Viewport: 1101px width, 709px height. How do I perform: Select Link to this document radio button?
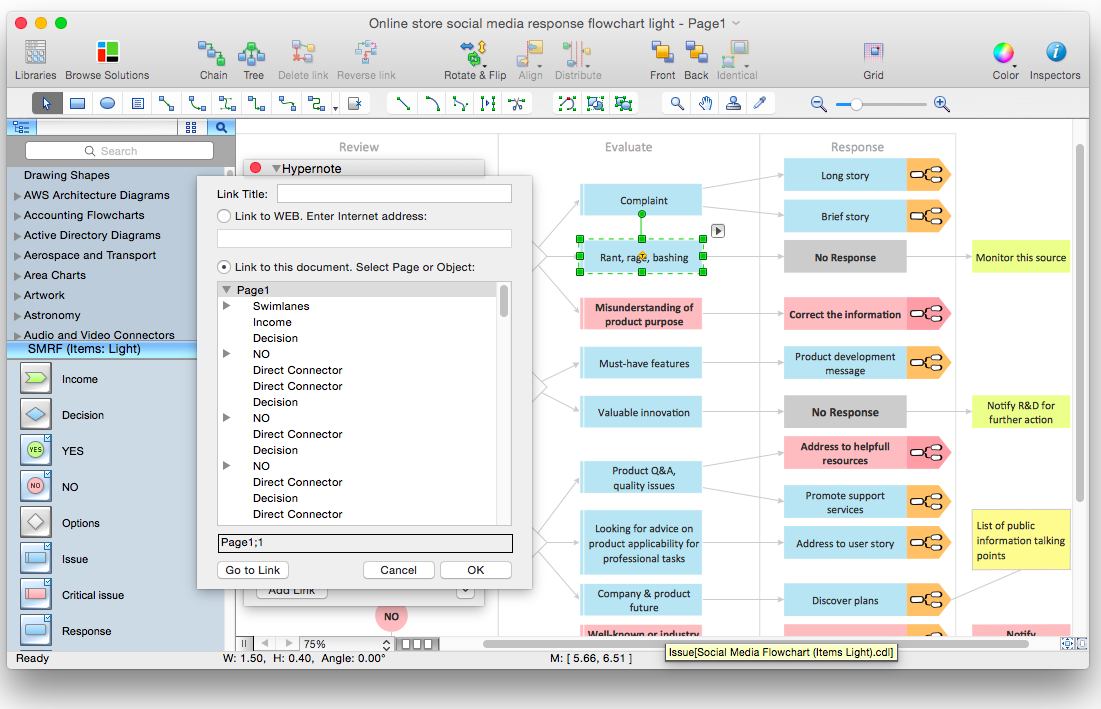[x=224, y=267]
